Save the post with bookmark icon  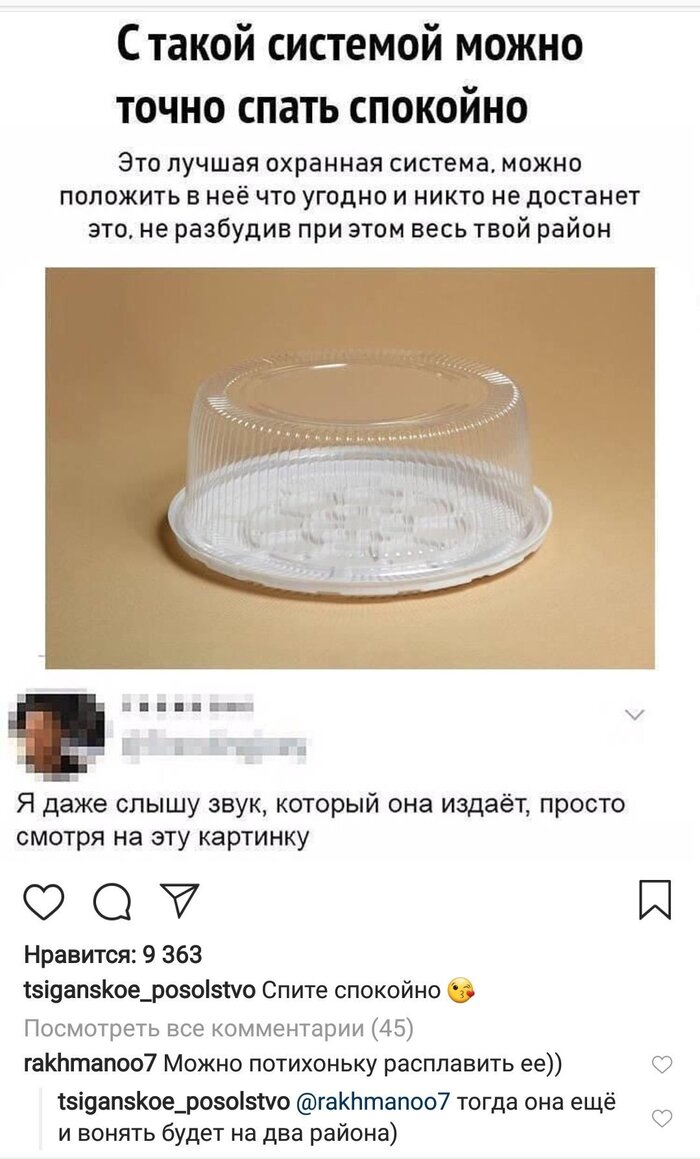pos(655,900)
